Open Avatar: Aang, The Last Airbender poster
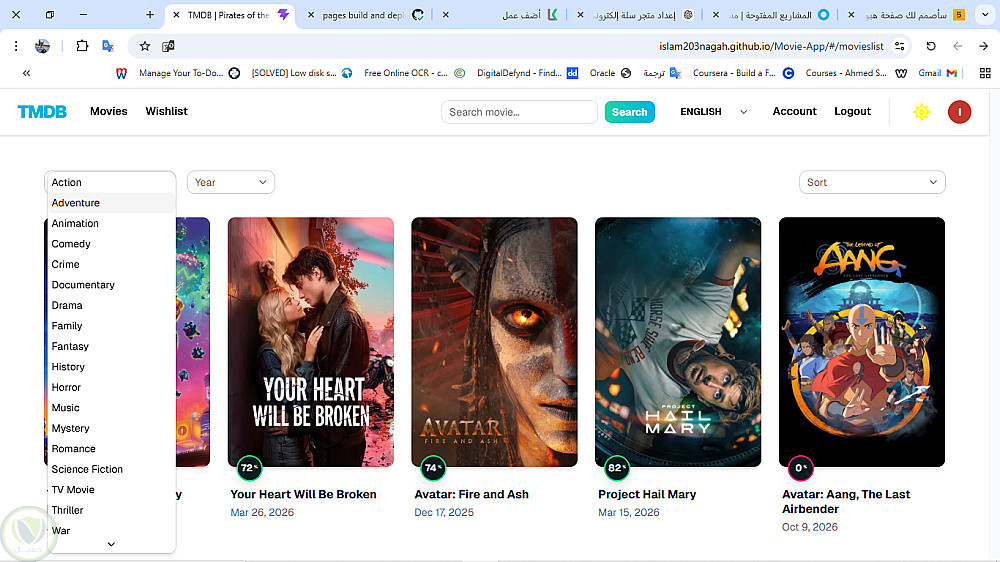This screenshot has height=562, width=1000. tap(862, 342)
